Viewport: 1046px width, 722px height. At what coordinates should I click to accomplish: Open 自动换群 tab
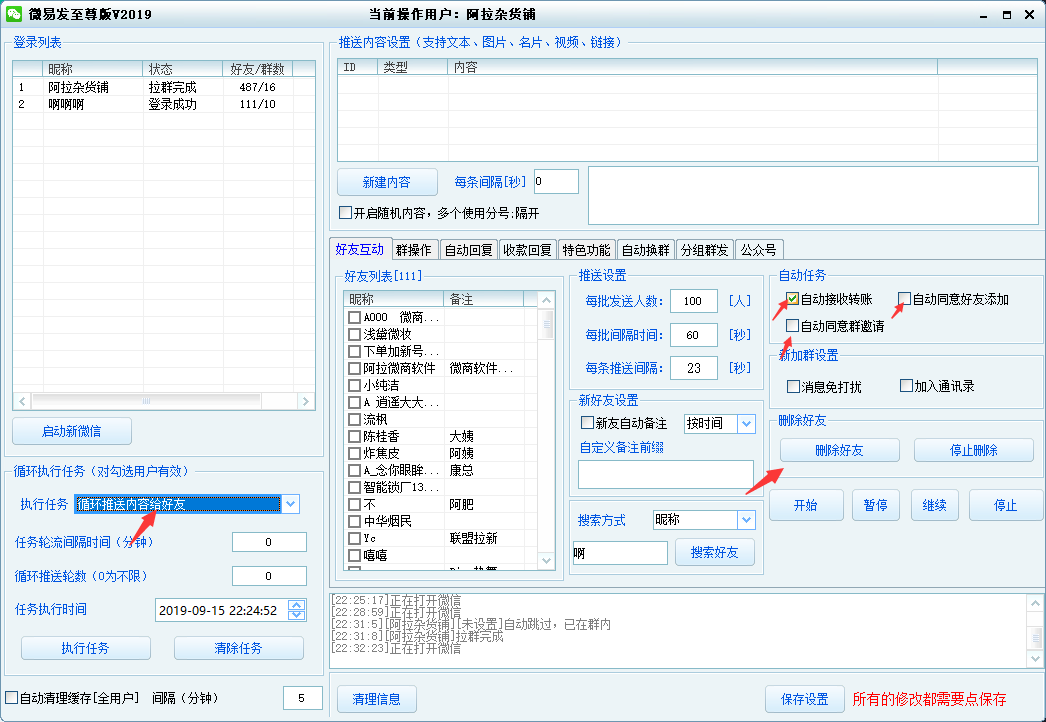(x=646, y=250)
